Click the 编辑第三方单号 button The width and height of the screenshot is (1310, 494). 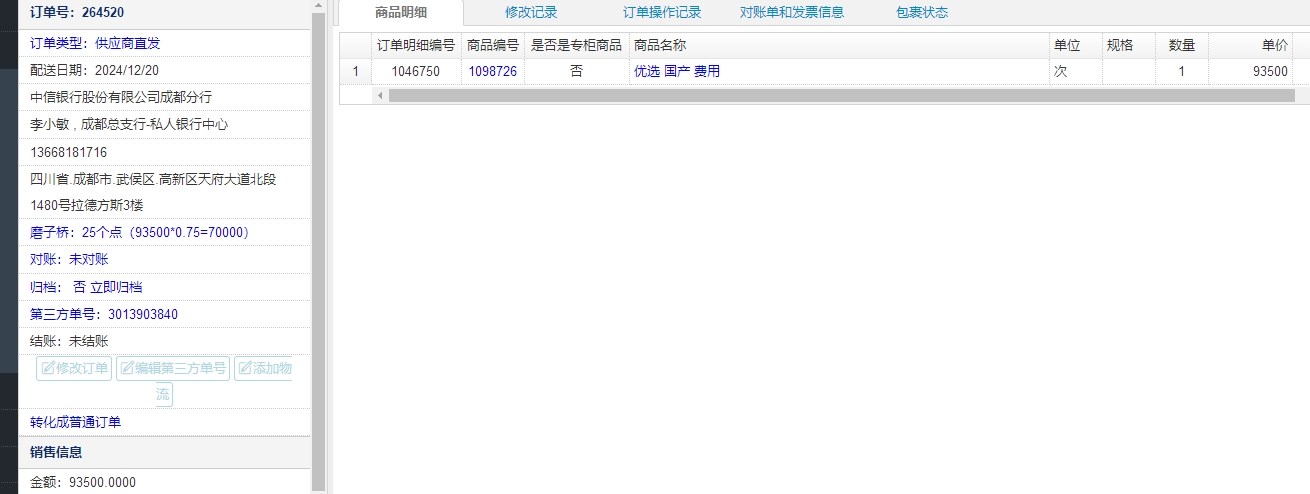(x=173, y=368)
